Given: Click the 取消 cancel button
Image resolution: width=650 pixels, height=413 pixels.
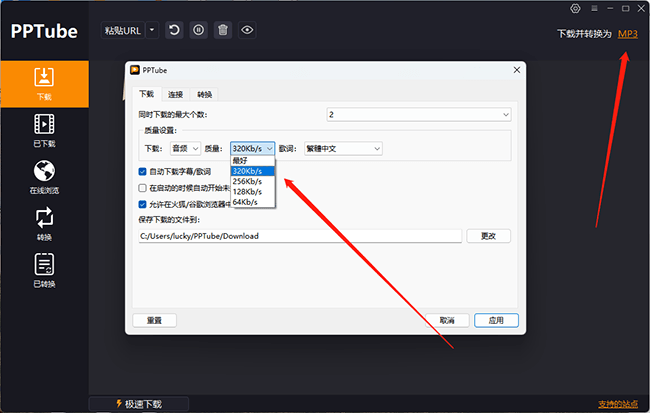Looking at the screenshot, I should pyautogui.click(x=447, y=320).
